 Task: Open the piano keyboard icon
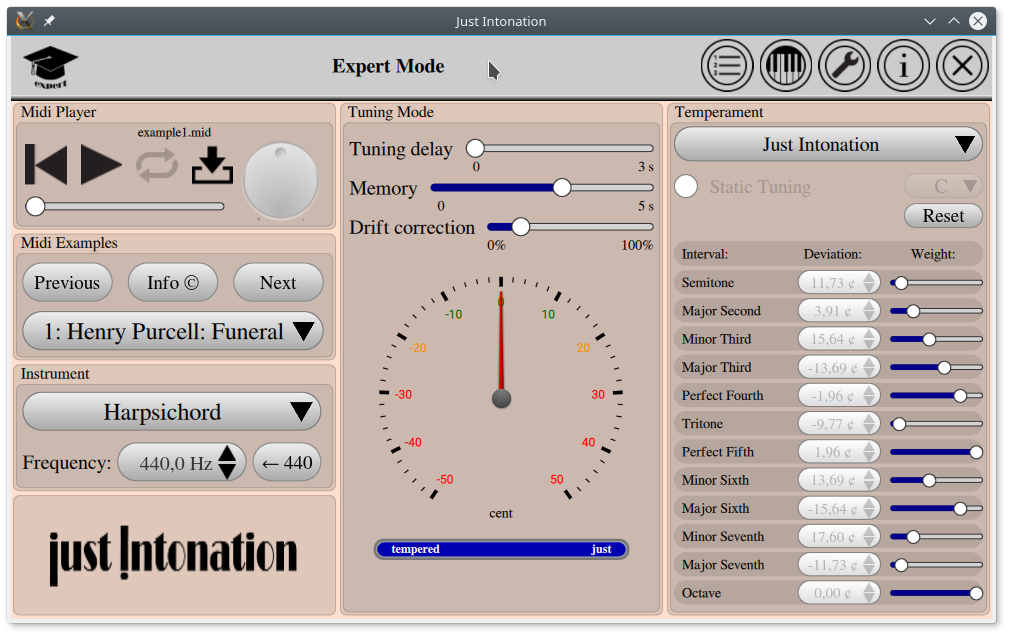pyautogui.click(x=786, y=67)
